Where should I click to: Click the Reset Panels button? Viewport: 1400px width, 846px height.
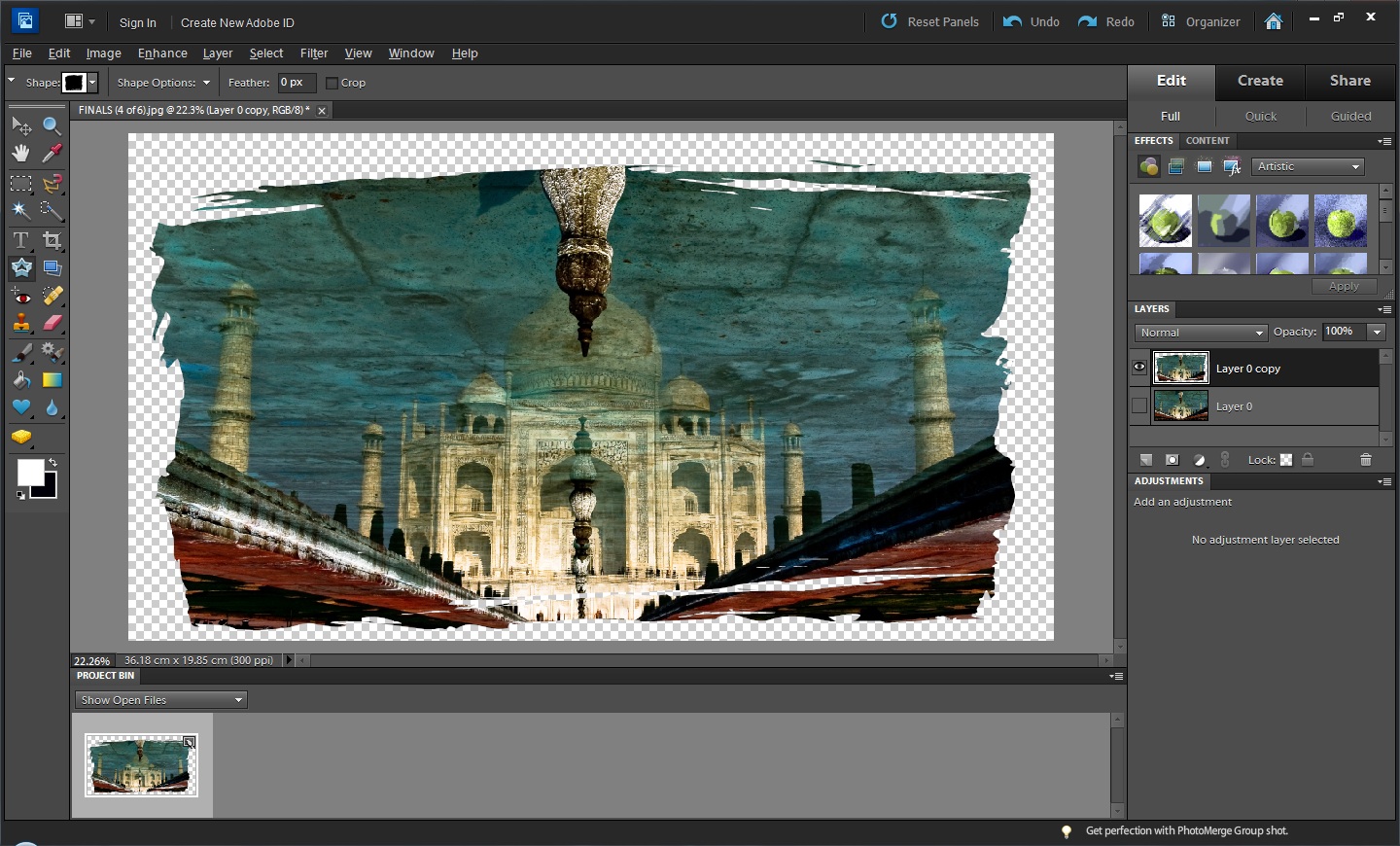tap(929, 21)
